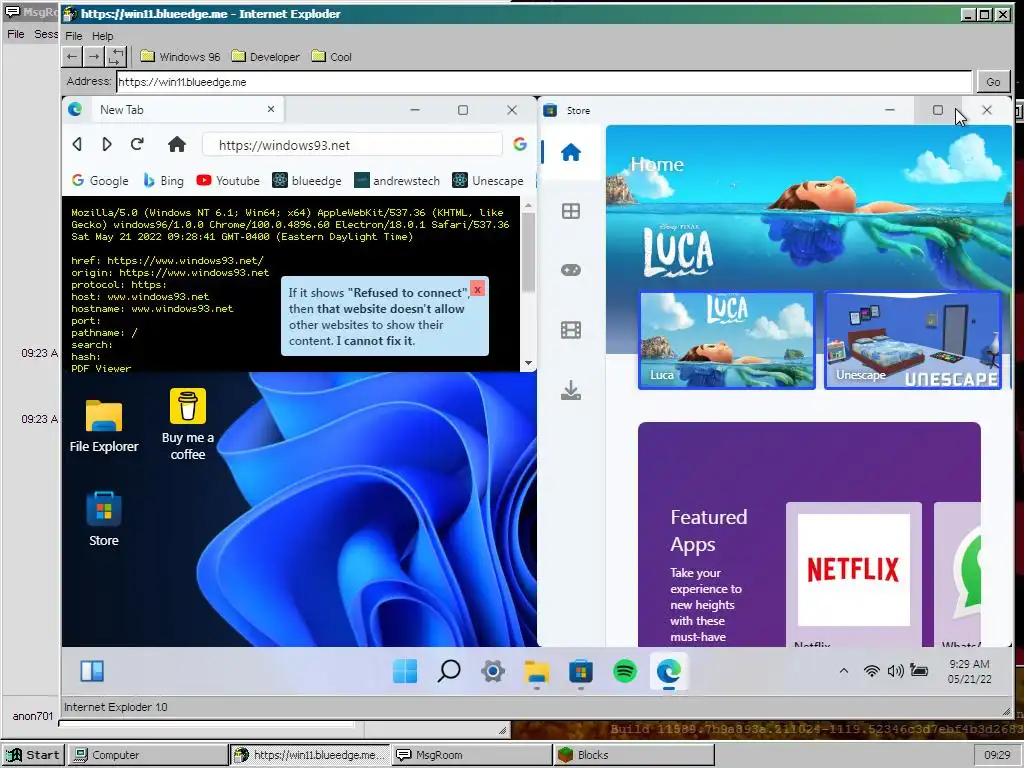The image size is (1024, 768).
Task: Open taskbar Edge icon
Action: point(669,671)
